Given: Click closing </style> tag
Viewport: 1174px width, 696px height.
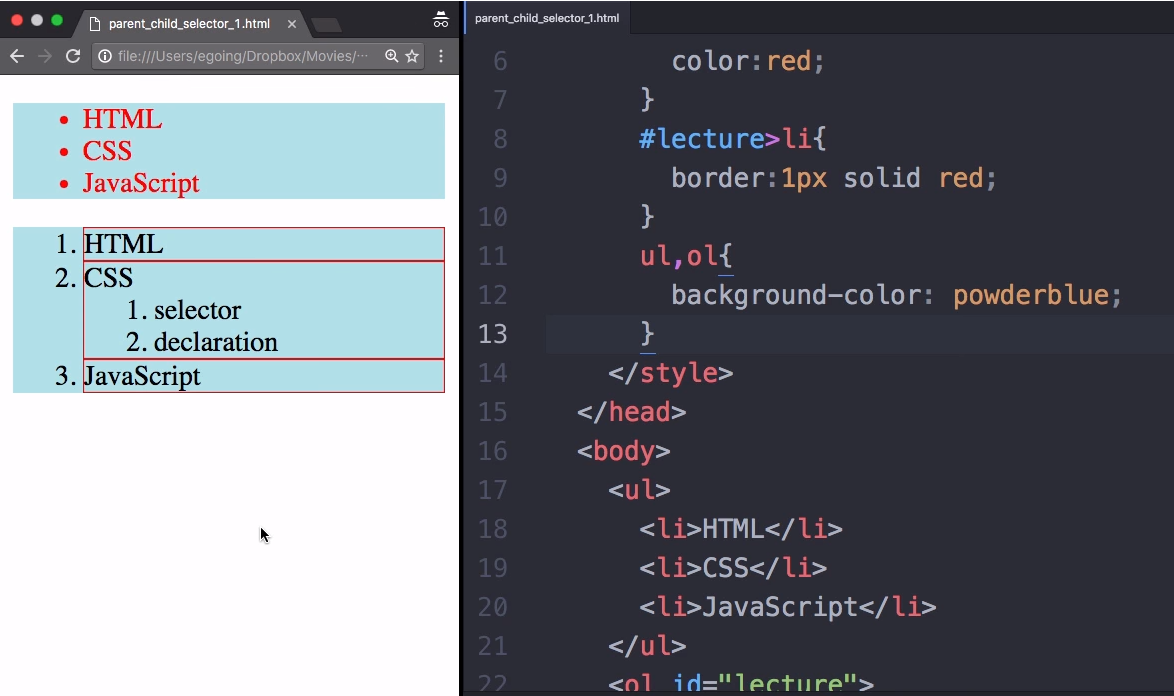Looking at the screenshot, I should (x=671, y=373).
